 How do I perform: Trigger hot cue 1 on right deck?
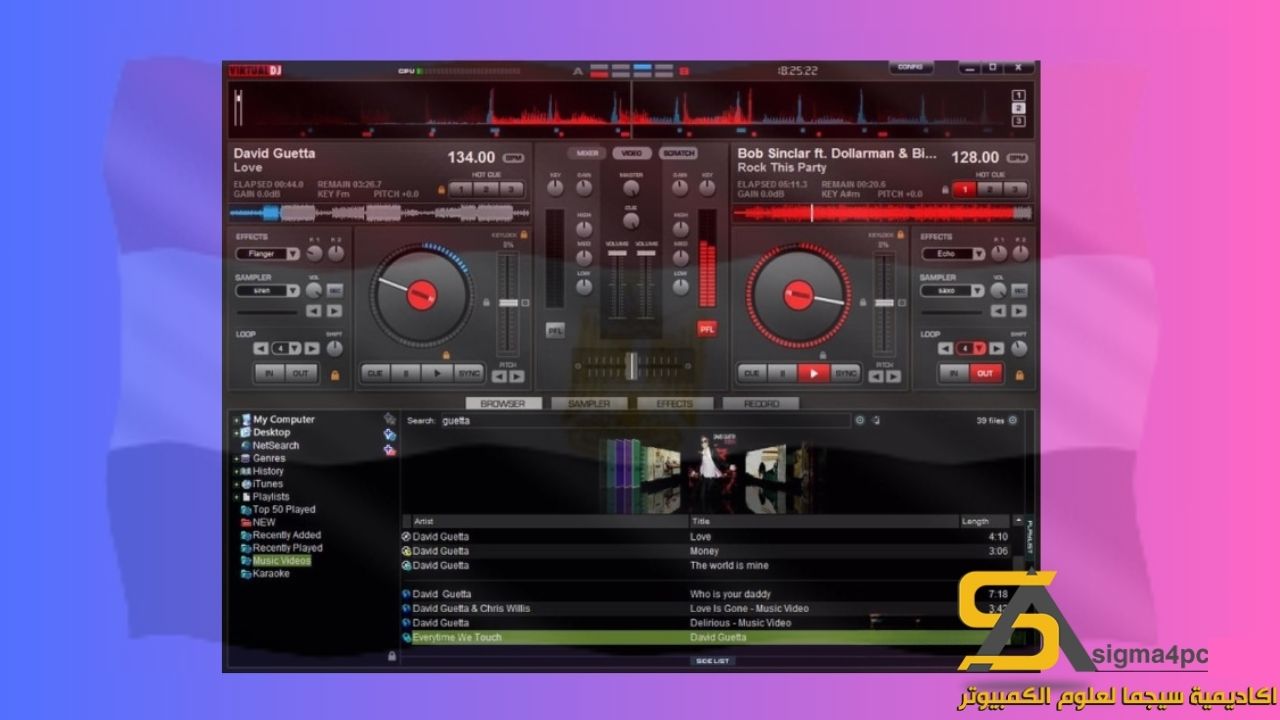965,190
